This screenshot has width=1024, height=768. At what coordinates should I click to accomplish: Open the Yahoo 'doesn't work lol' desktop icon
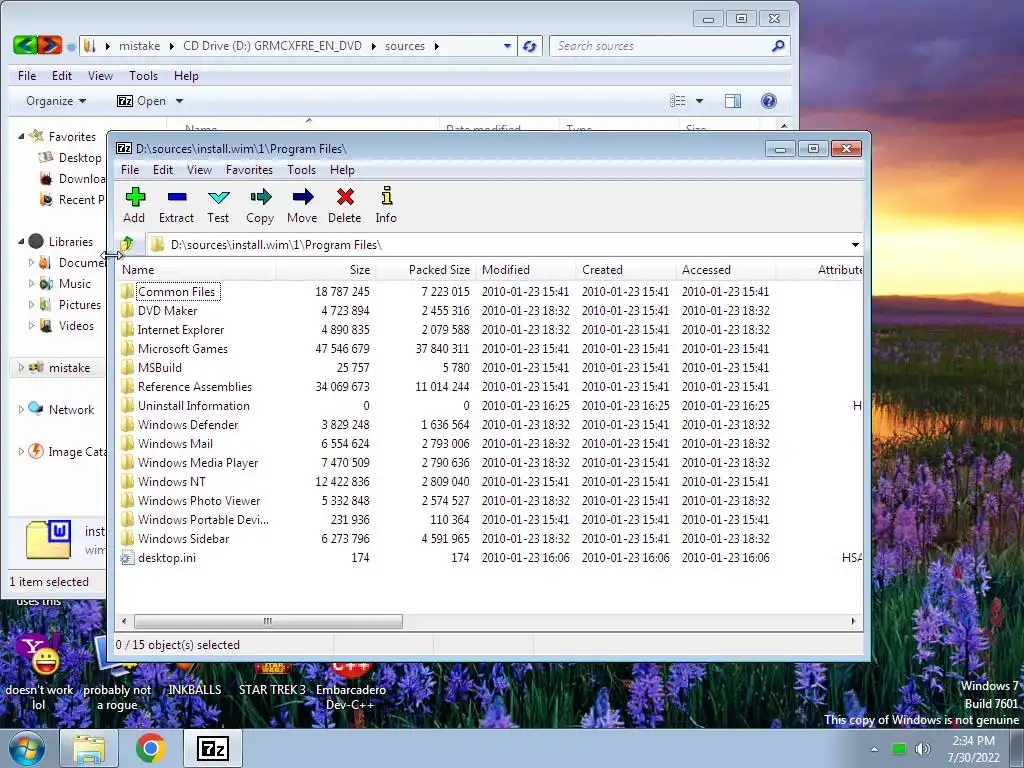pos(39,656)
